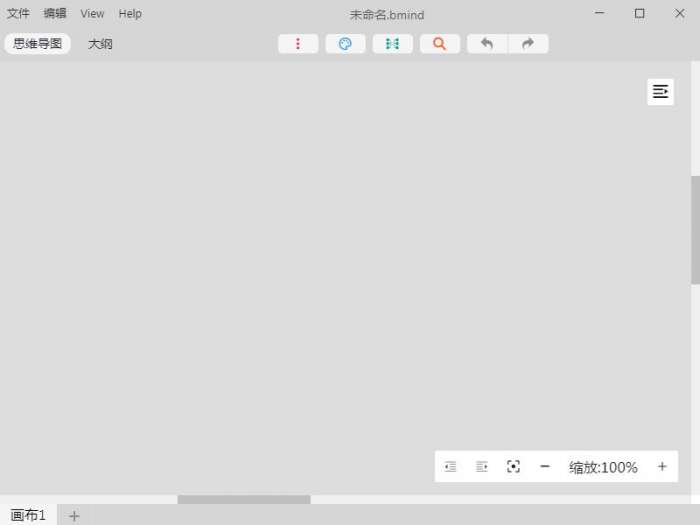Switch to the 思维导图 view
The width and height of the screenshot is (700, 525).
38,44
